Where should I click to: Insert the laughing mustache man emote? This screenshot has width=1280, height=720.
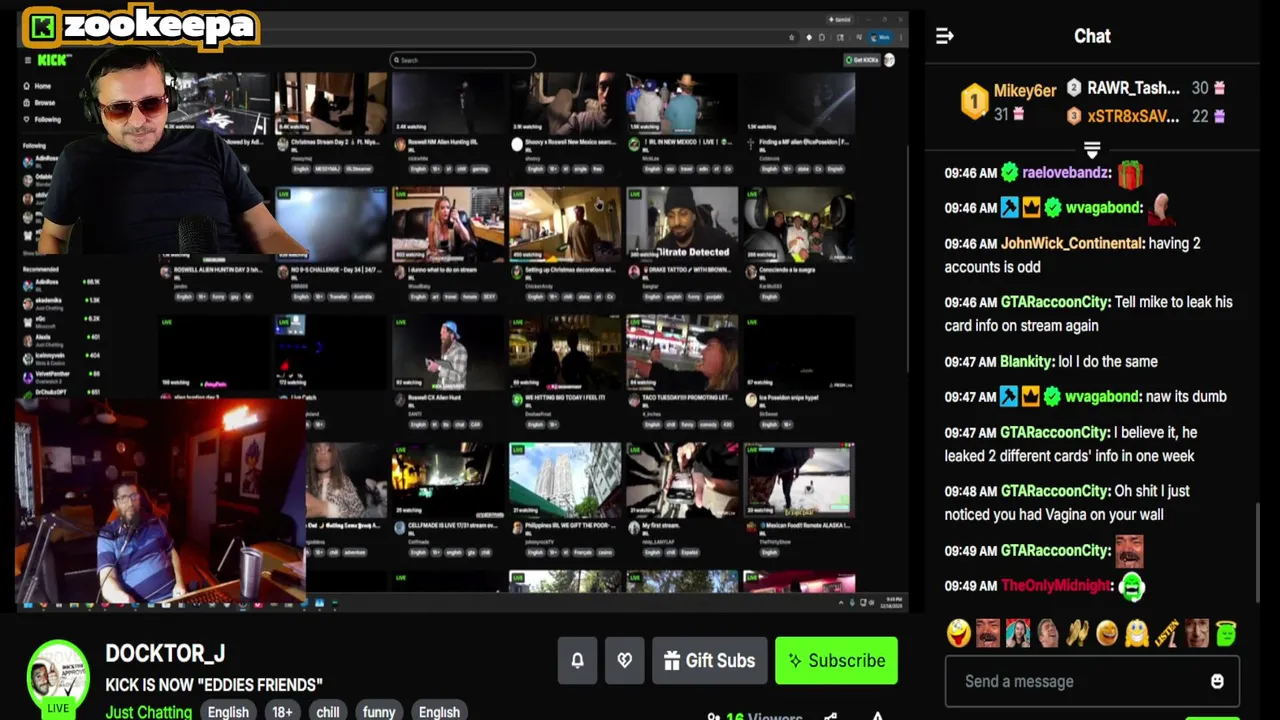(x=988, y=633)
